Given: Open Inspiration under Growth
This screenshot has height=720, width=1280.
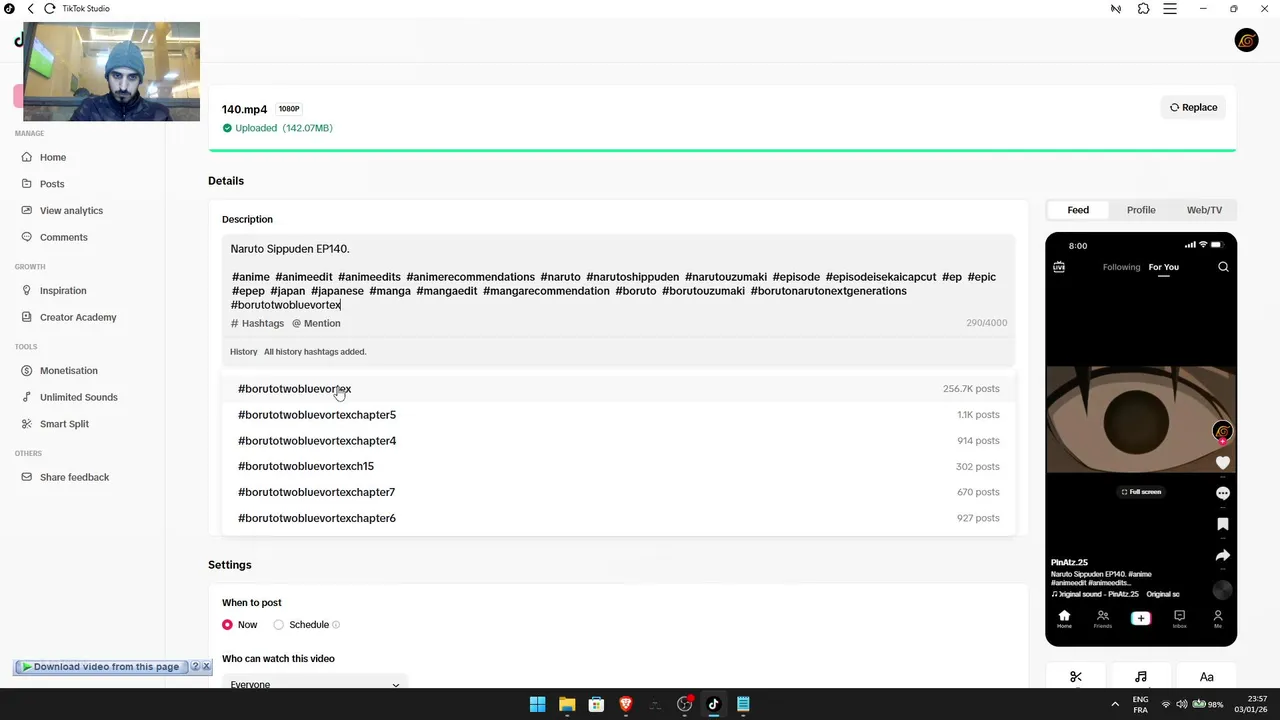Looking at the screenshot, I should [x=63, y=291].
